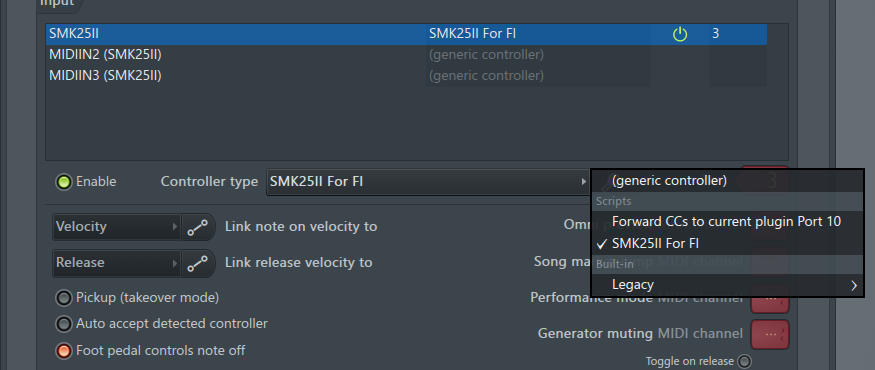Enable Pickup (takeover mode)

click(64, 298)
